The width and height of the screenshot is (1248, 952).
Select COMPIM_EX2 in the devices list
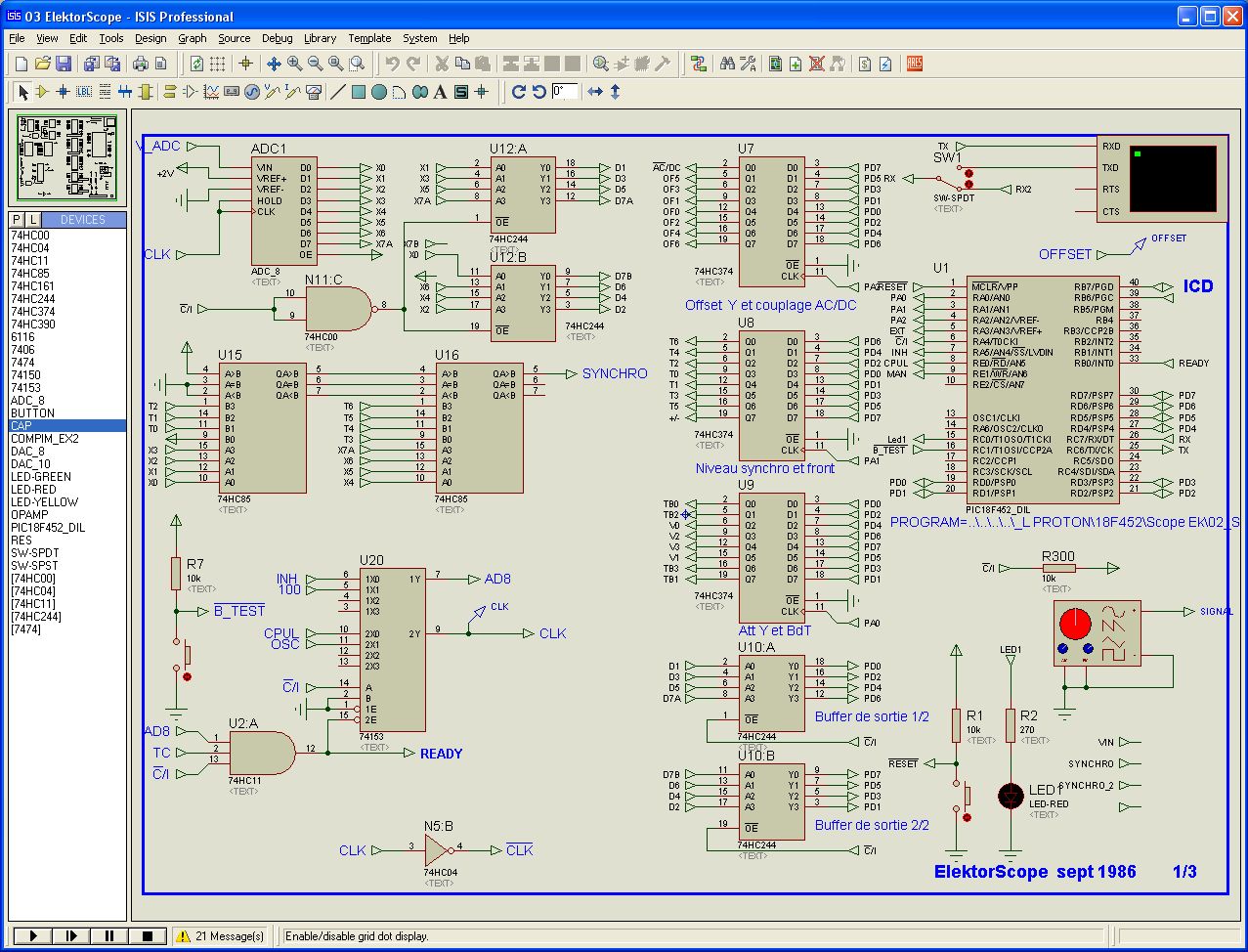[45, 439]
